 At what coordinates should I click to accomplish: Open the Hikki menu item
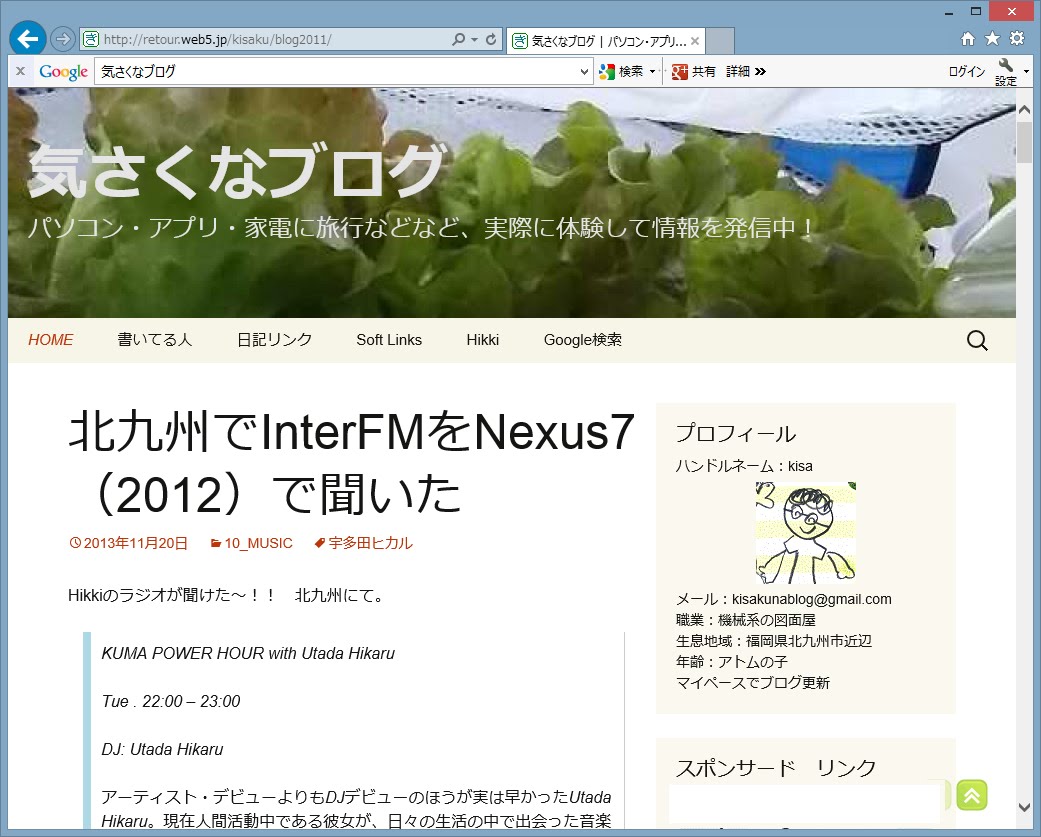tap(483, 340)
